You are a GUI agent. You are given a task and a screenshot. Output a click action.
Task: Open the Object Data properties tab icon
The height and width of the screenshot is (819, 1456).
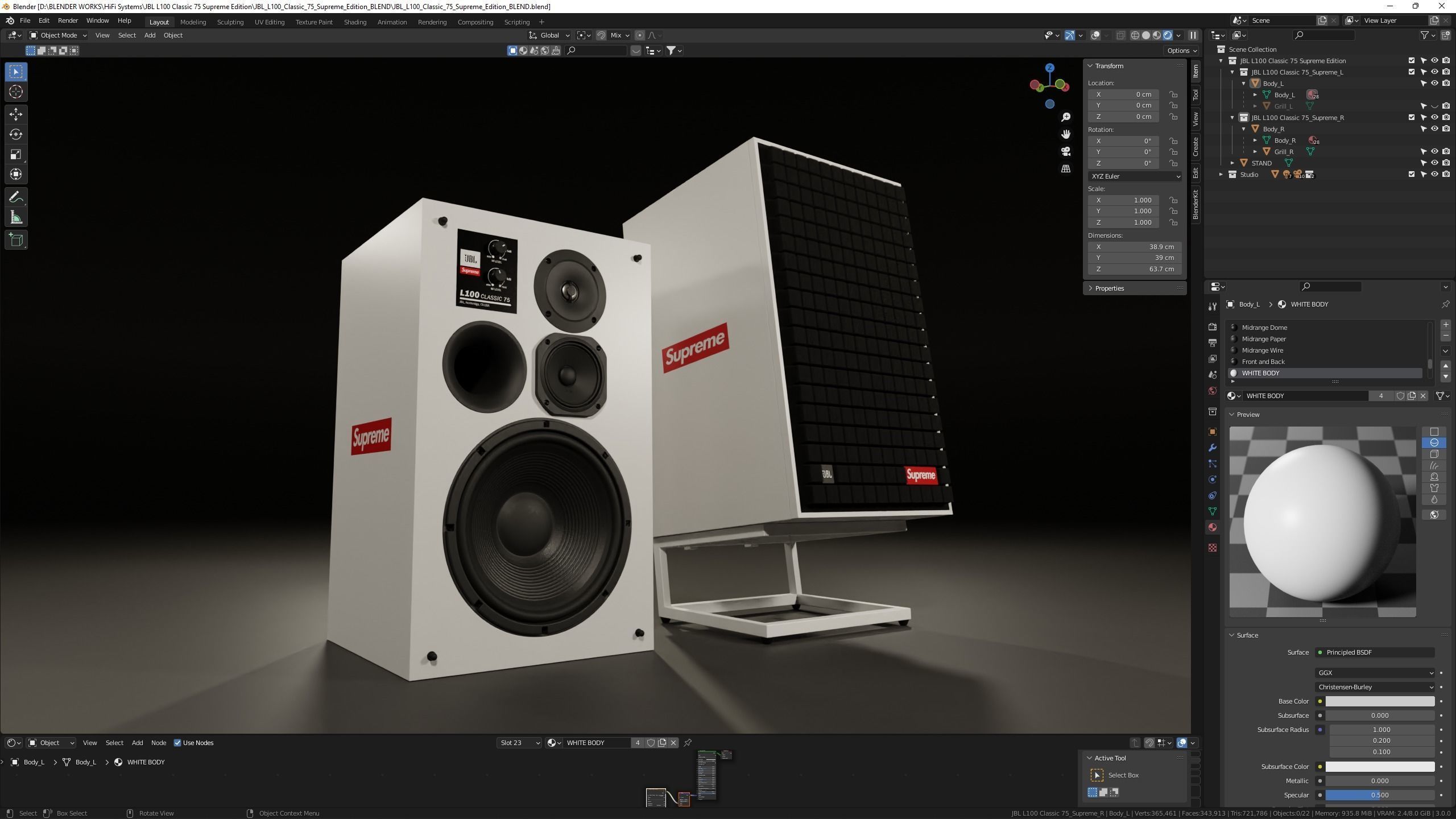[x=1213, y=511]
